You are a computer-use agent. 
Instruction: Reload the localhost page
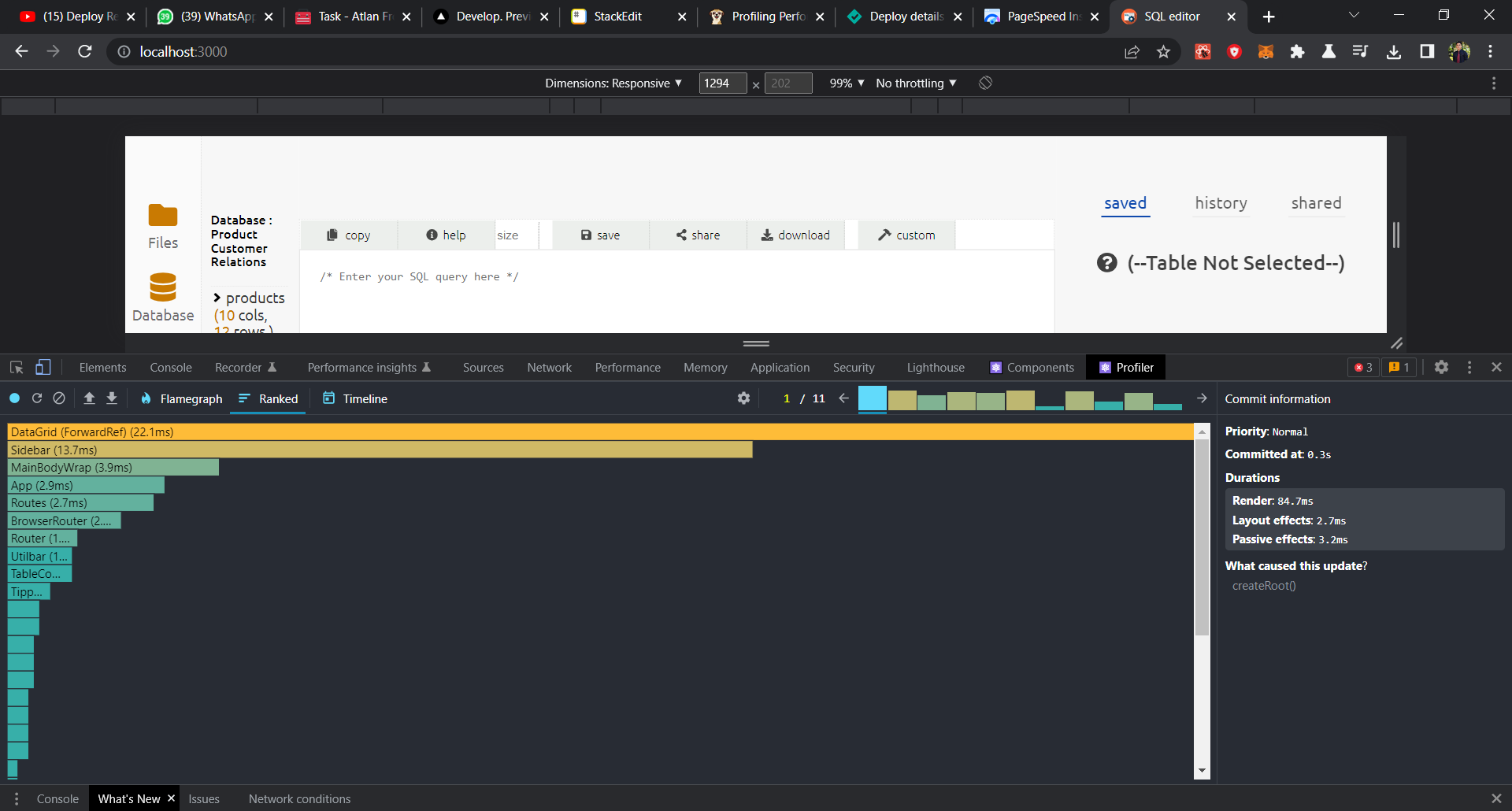[x=85, y=52]
